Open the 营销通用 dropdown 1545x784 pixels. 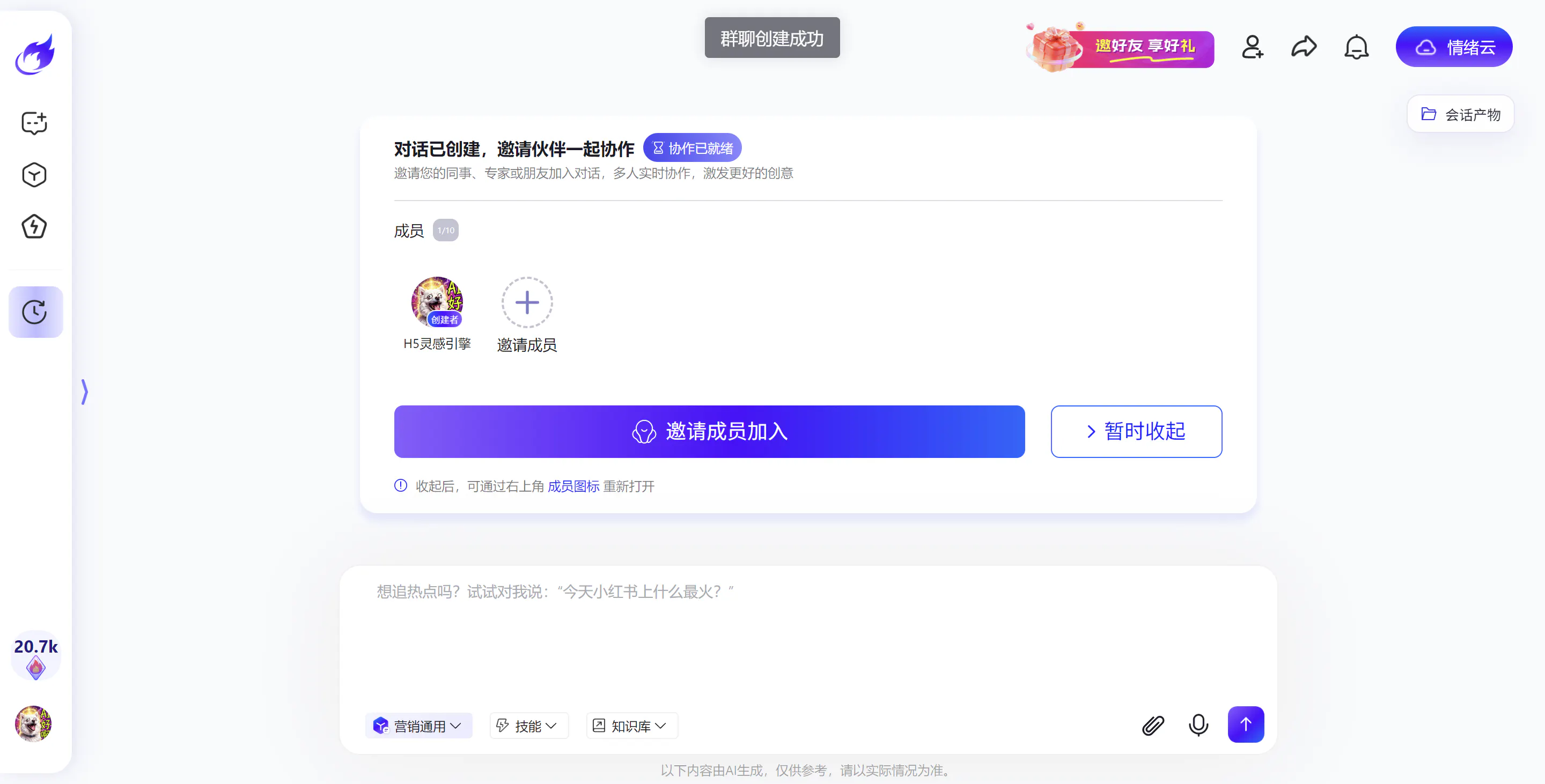tap(418, 726)
